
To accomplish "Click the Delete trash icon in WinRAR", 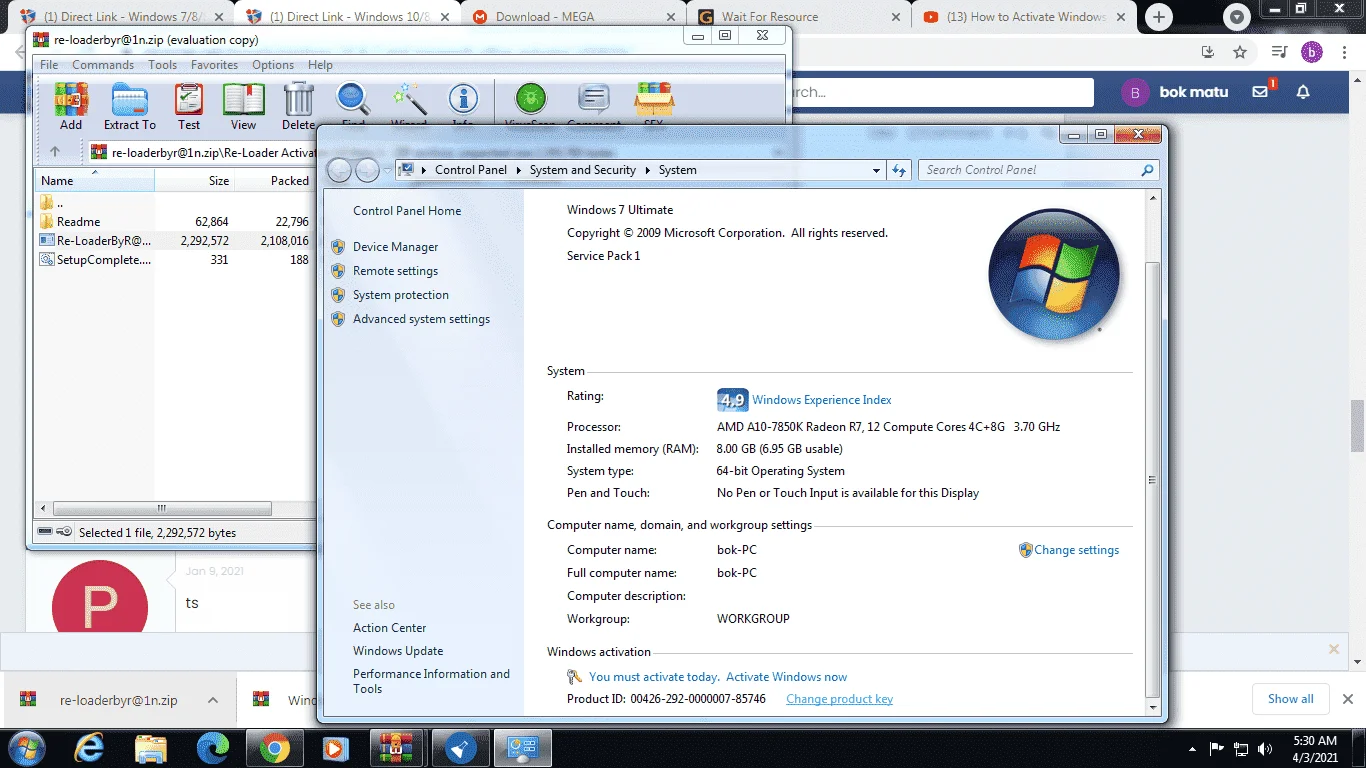I will (298, 106).
